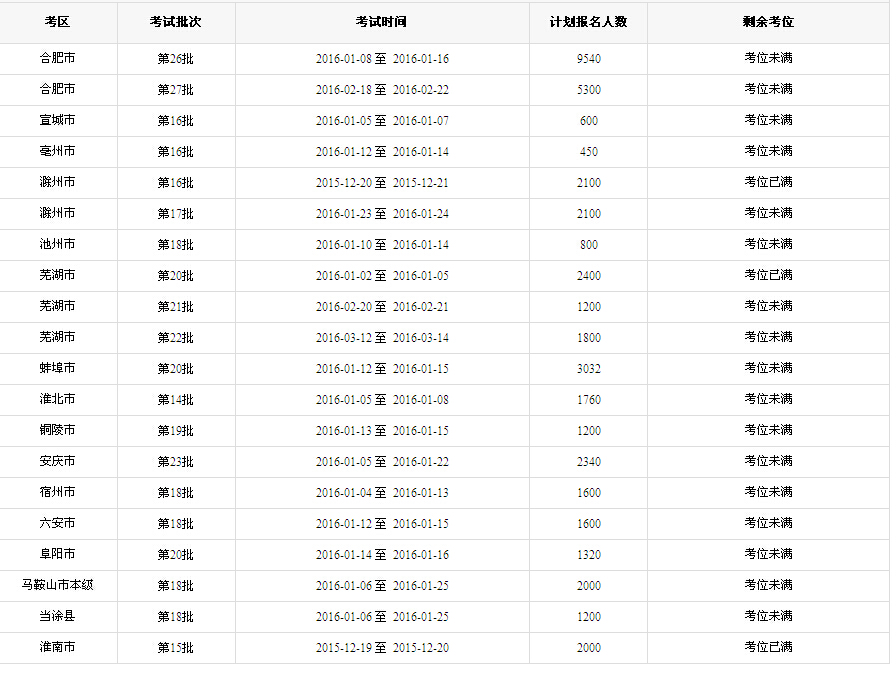The height and width of the screenshot is (673, 896).
Task: Click the 9540 planned count cell
Action: tap(589, 59)
